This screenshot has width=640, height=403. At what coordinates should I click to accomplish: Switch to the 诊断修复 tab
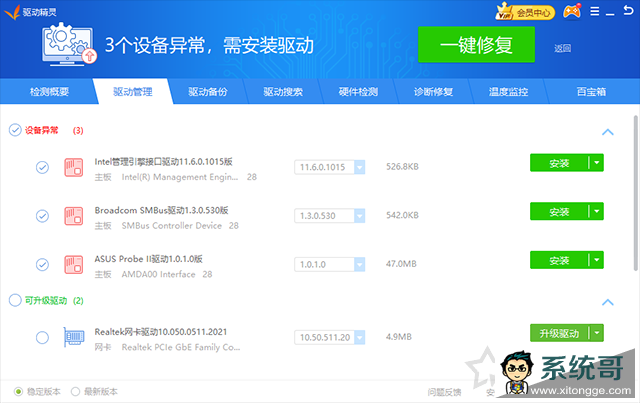(433, 91)
